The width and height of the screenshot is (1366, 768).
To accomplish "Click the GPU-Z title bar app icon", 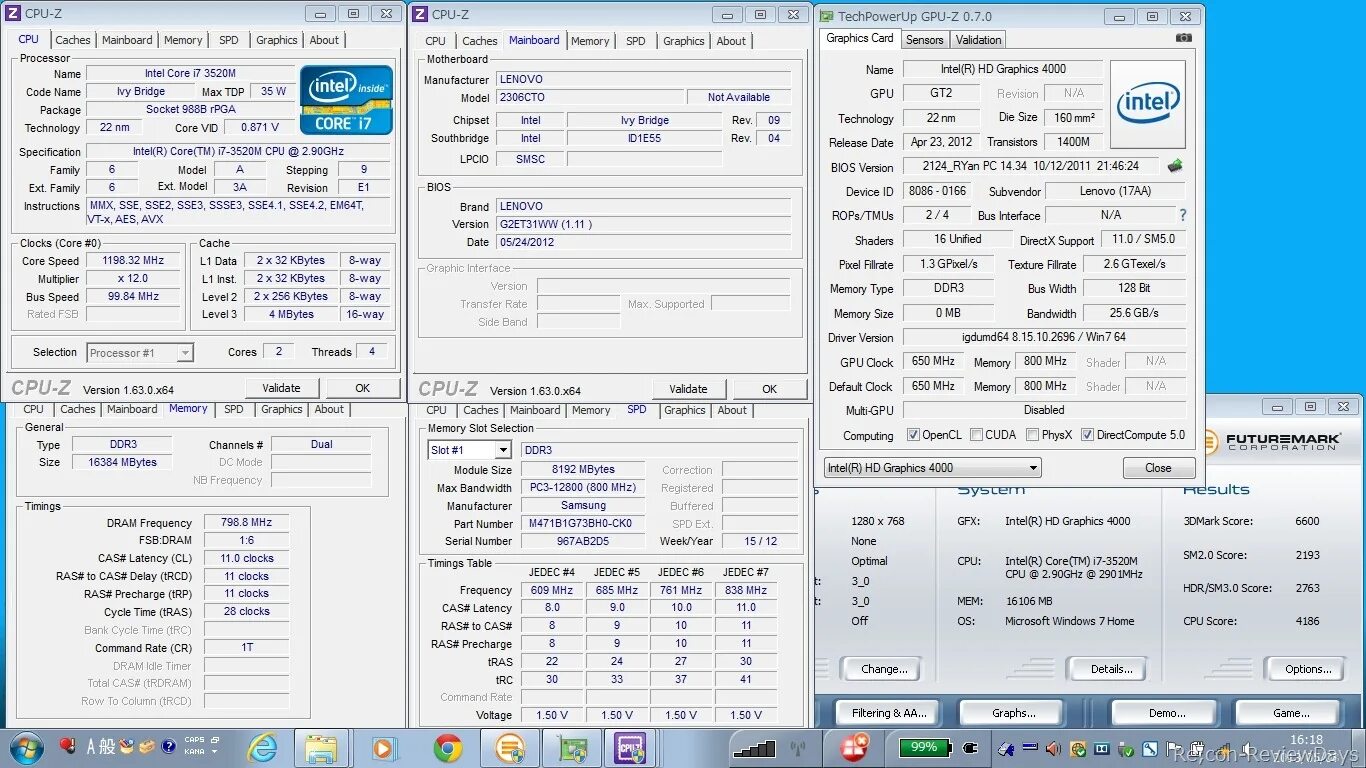I will point(827,16).
